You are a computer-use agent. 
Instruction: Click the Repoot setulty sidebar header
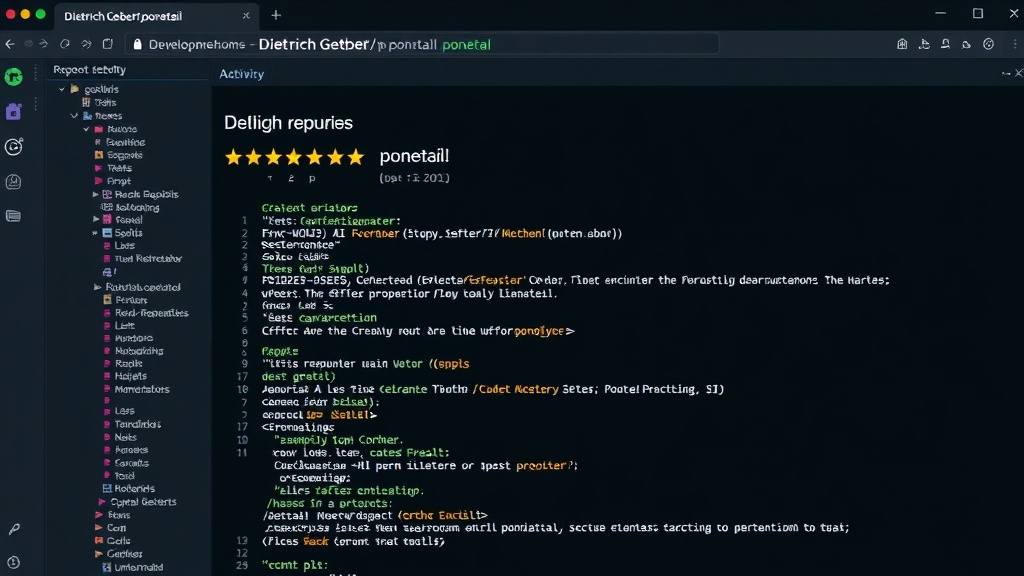coord(89,69)
